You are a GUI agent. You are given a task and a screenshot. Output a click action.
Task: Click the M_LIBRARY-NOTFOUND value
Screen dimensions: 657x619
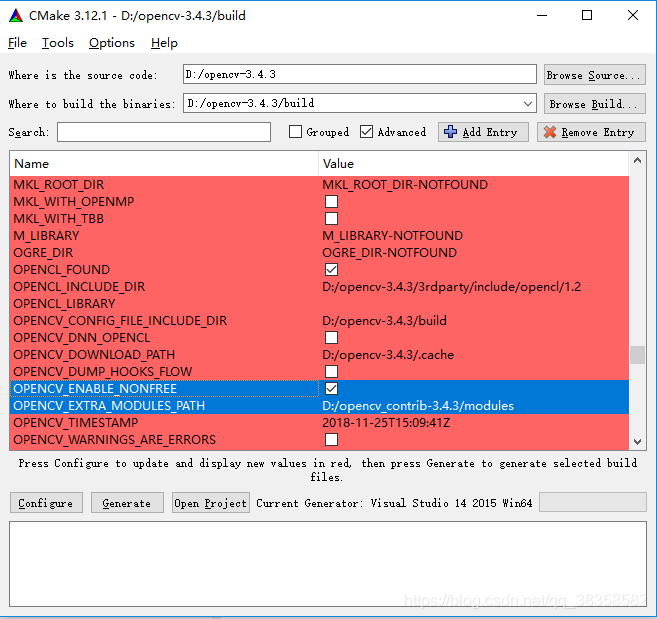click(392, 236)
